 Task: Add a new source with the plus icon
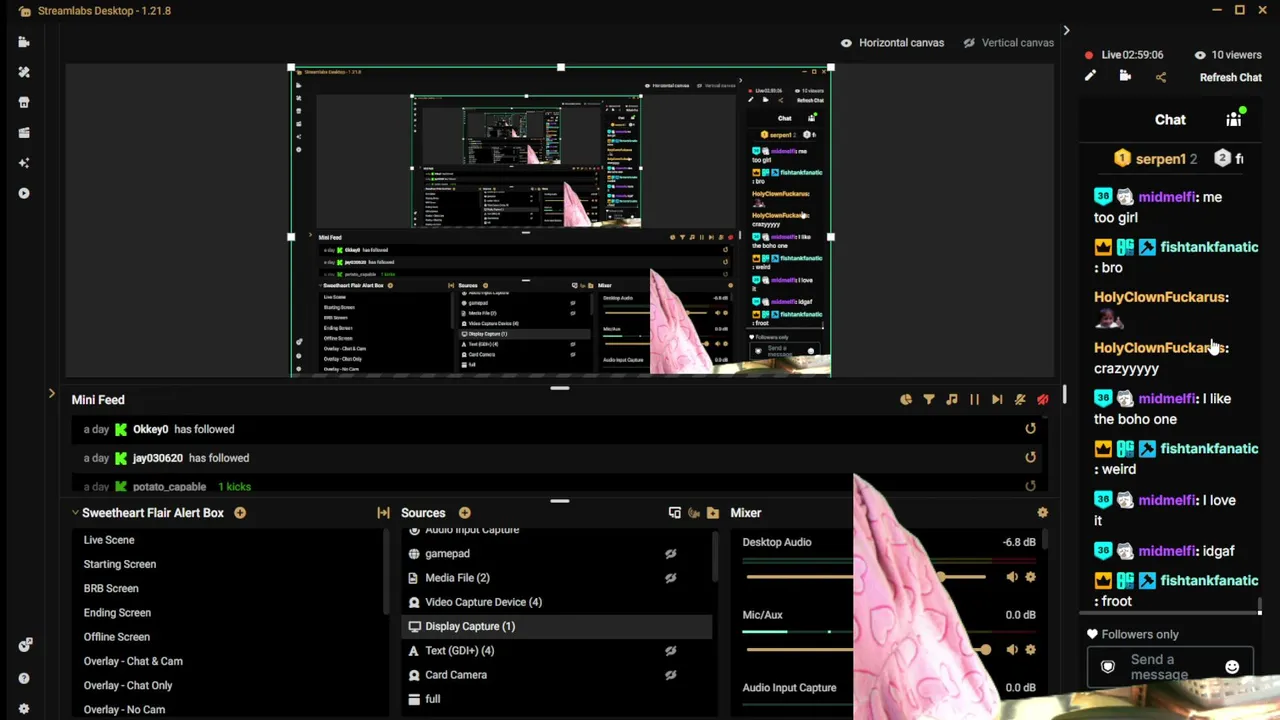coord(465,513)
